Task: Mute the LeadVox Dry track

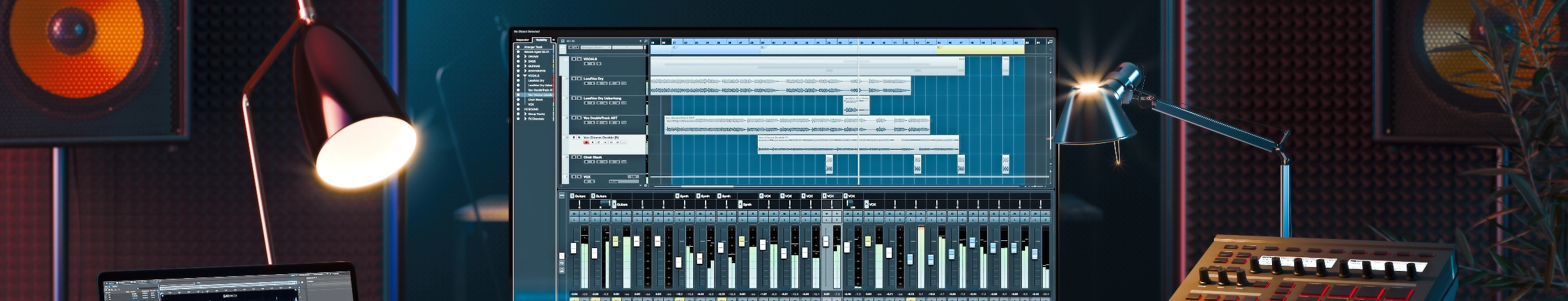Action: (574, 78)
